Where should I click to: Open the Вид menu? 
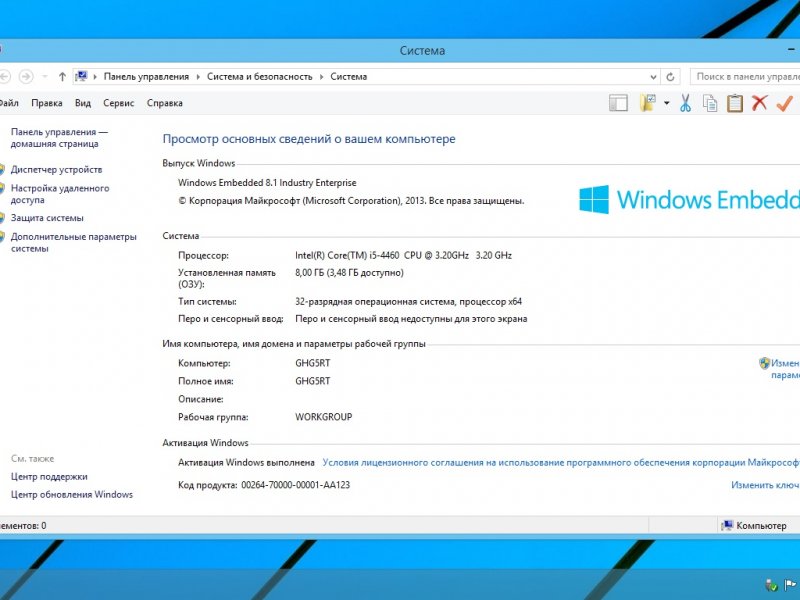pos(83,103)
